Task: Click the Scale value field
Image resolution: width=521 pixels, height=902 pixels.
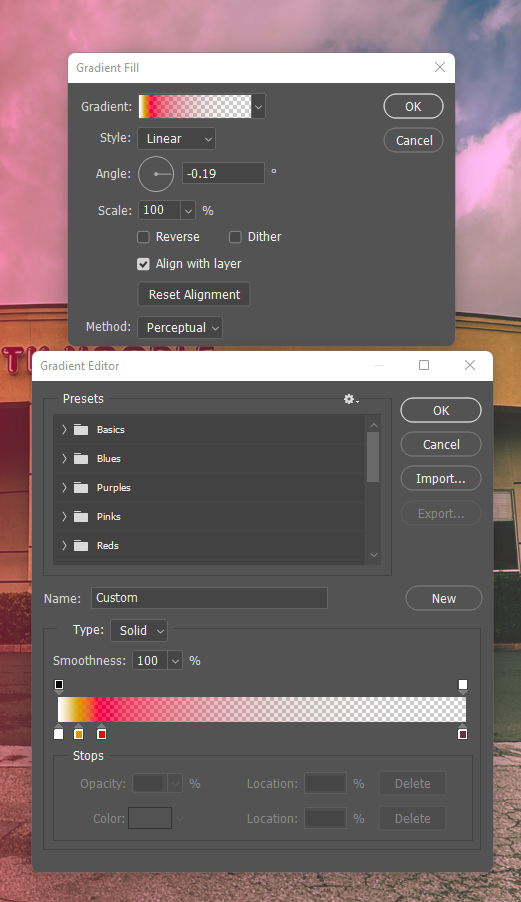Action: click(159, 211)
